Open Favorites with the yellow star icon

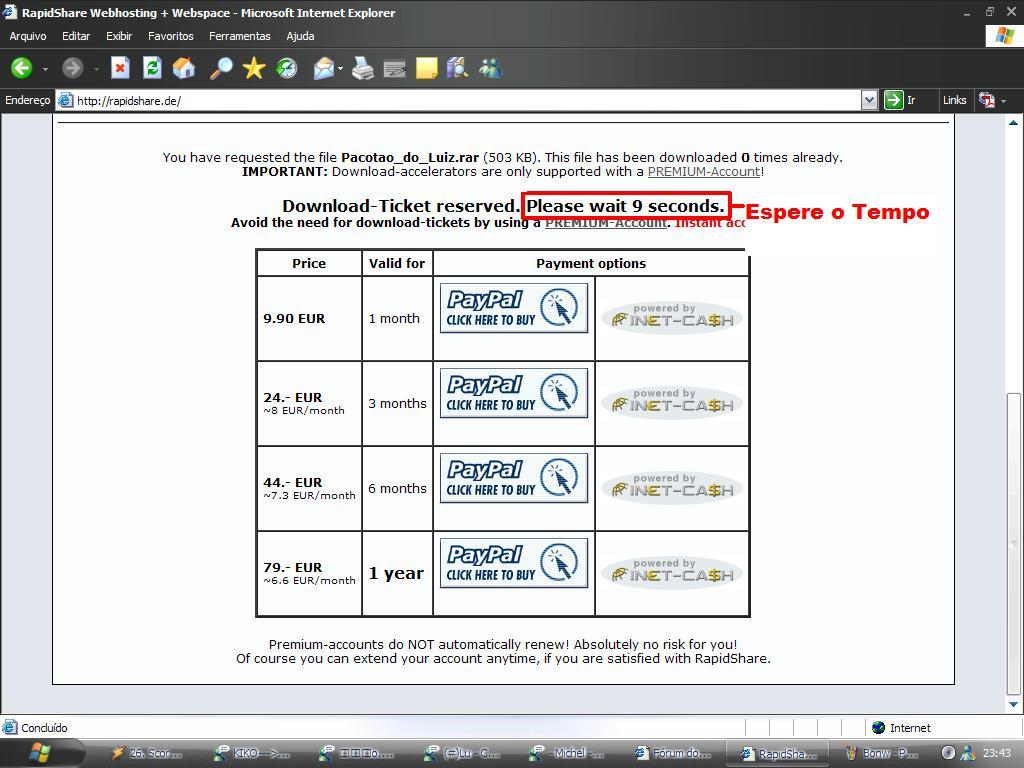click(253, 68)
